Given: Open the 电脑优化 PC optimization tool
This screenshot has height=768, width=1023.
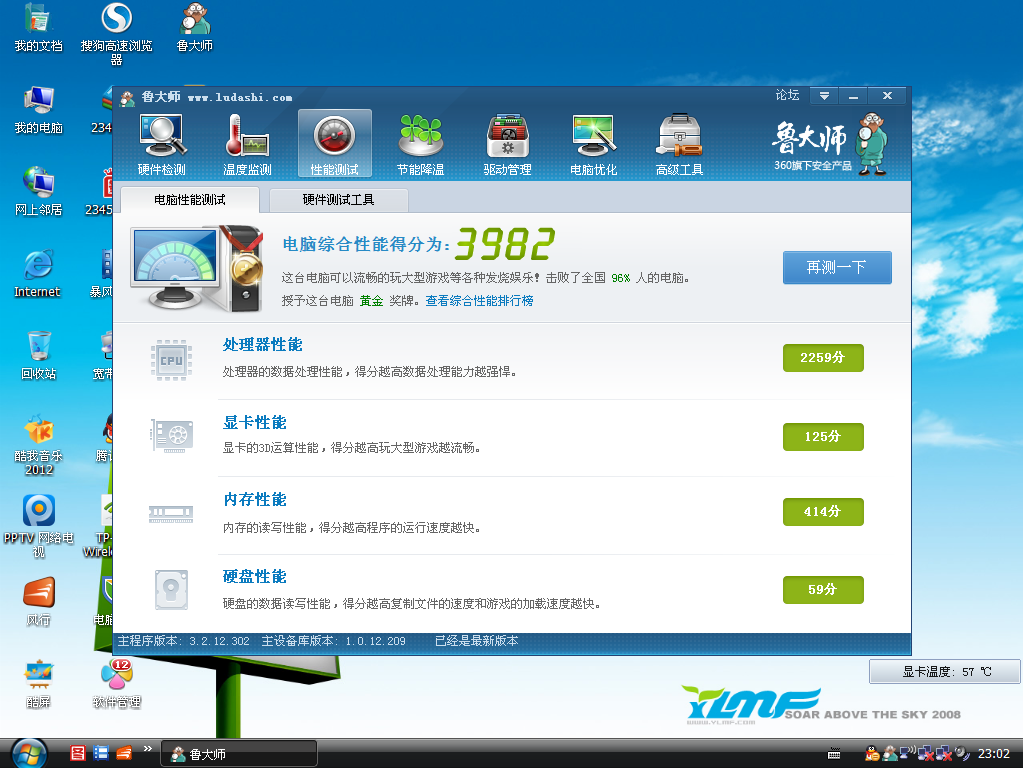Looking at the screenshot, I should [x=593, y=145].
